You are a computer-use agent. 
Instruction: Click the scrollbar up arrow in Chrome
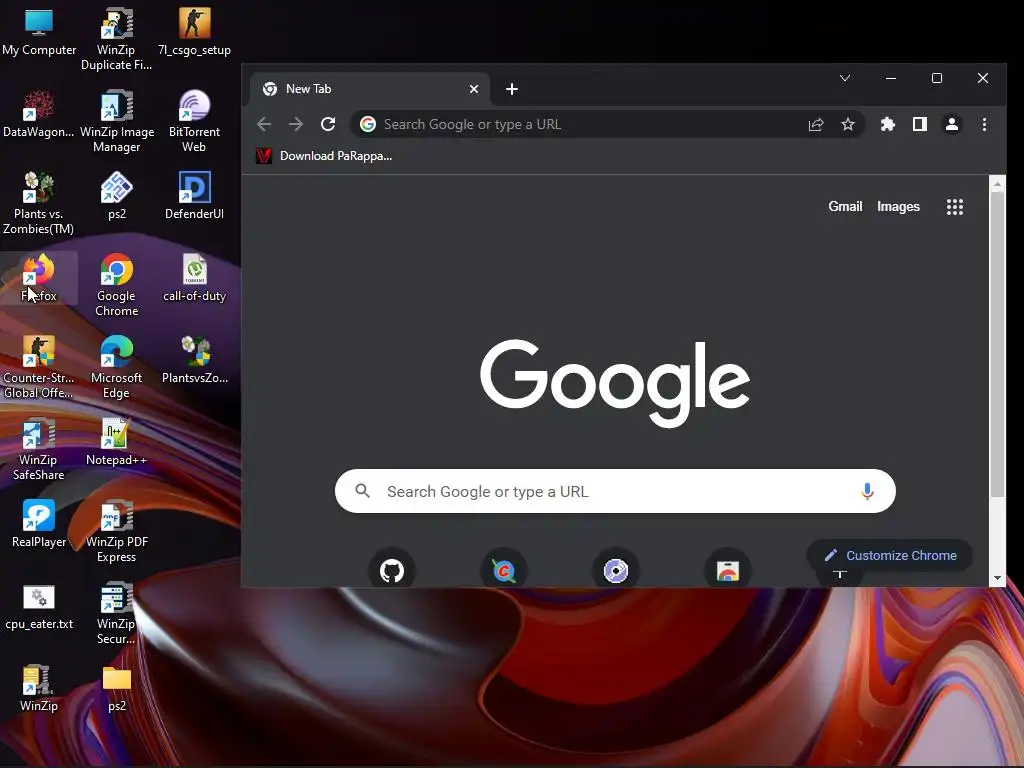(997, 184)
